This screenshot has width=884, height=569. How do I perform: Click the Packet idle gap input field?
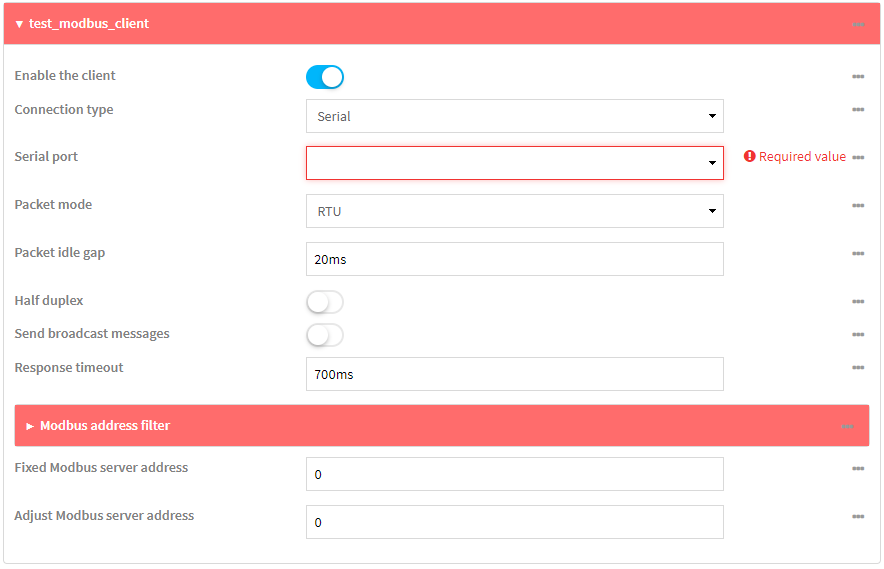pos(514,259)
